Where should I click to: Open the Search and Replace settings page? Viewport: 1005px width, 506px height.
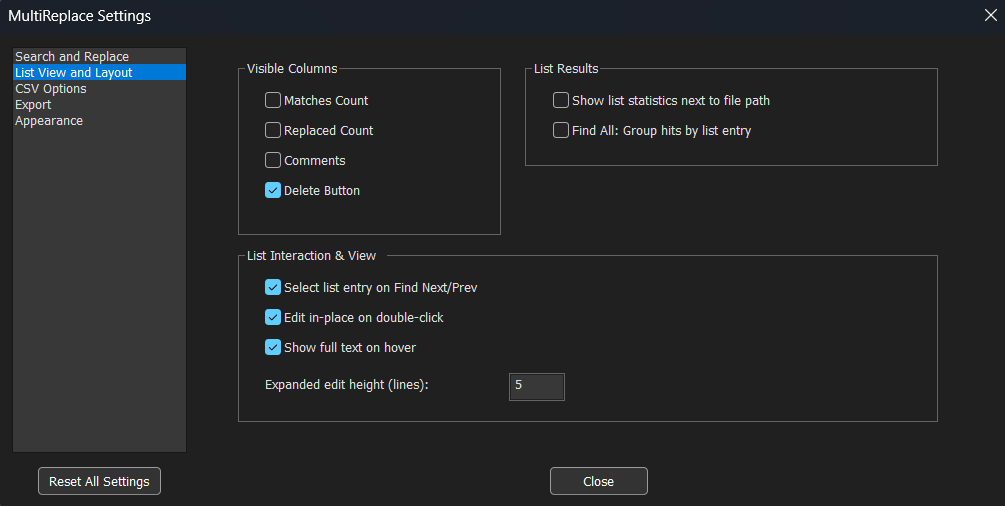tap(72, 57)
